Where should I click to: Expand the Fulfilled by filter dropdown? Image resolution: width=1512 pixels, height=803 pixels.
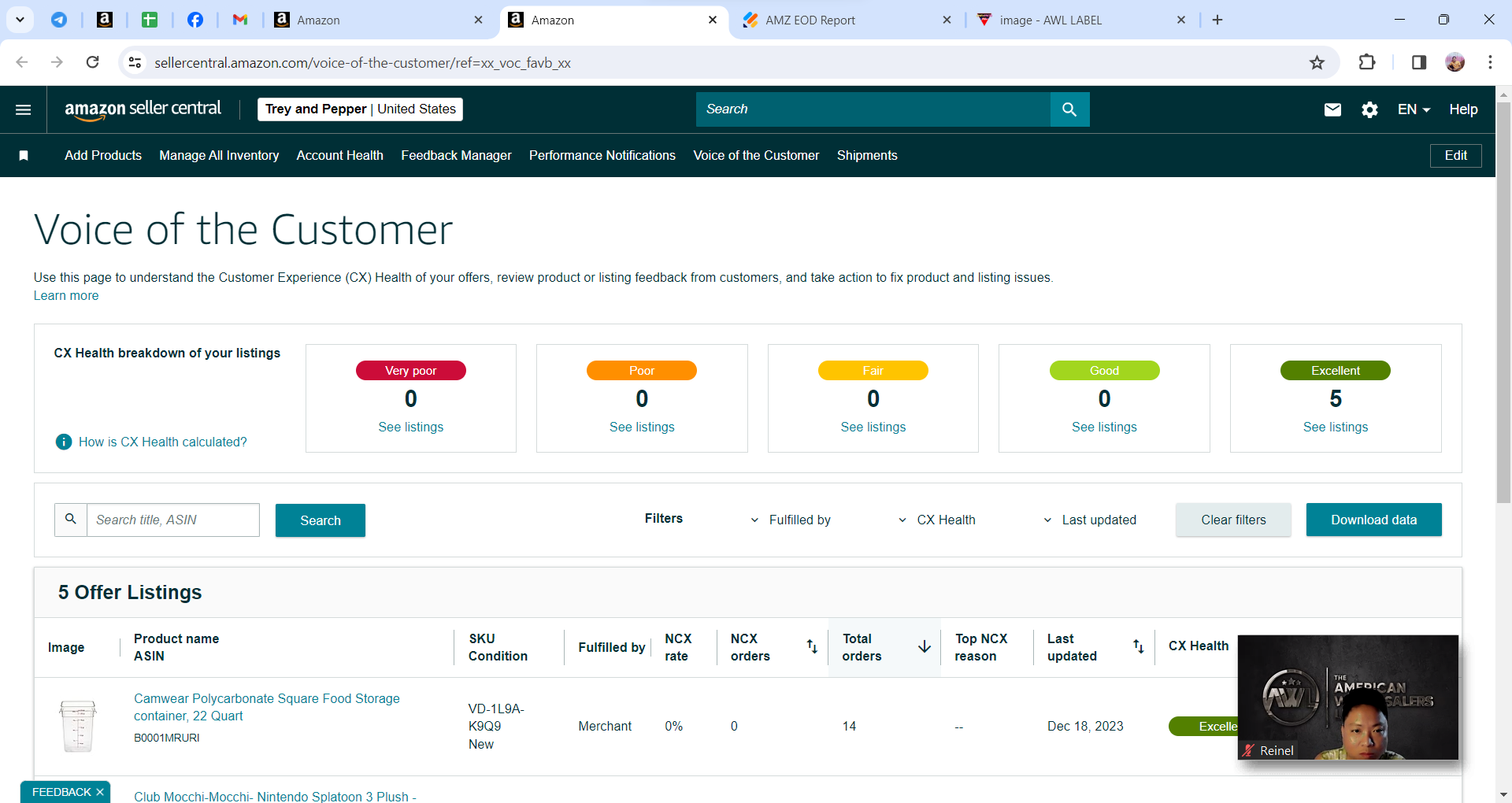point(790,520)
